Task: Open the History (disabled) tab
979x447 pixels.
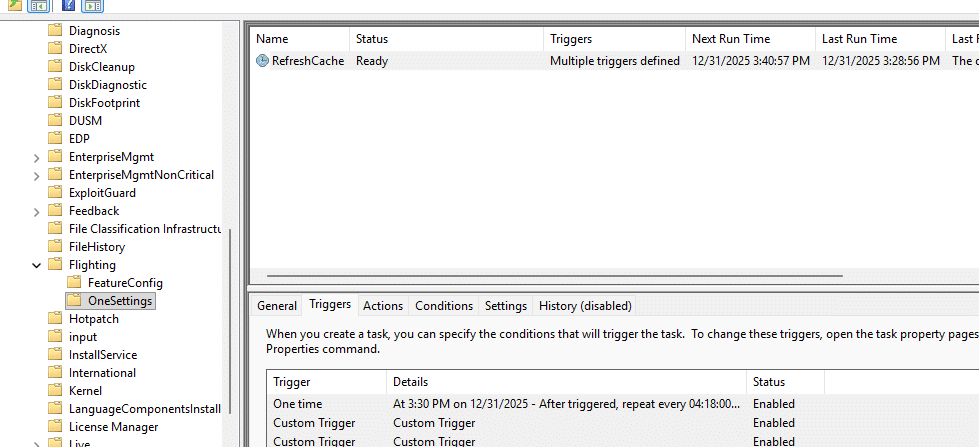Action: [584, 306]
